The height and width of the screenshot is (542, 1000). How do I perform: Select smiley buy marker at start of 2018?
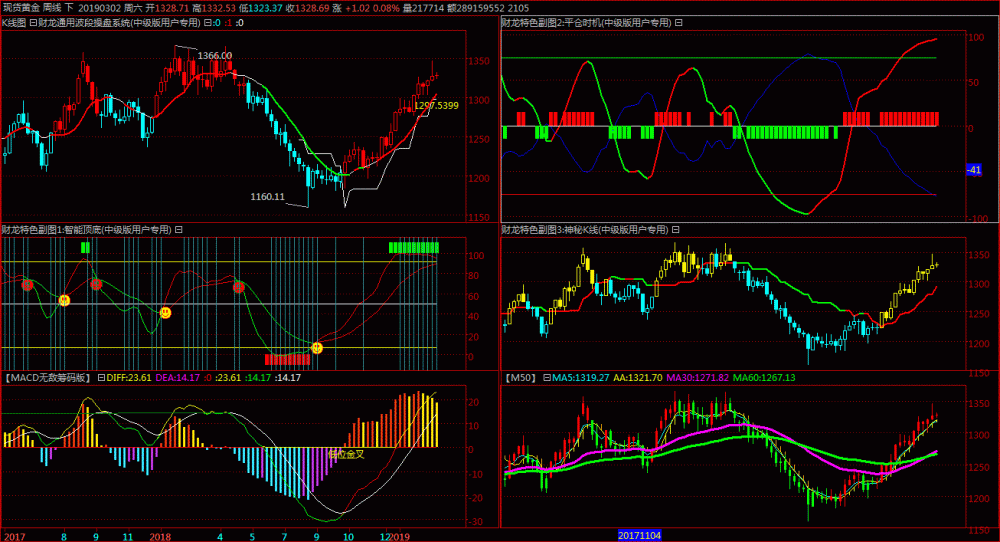click(x=165, y=312)
